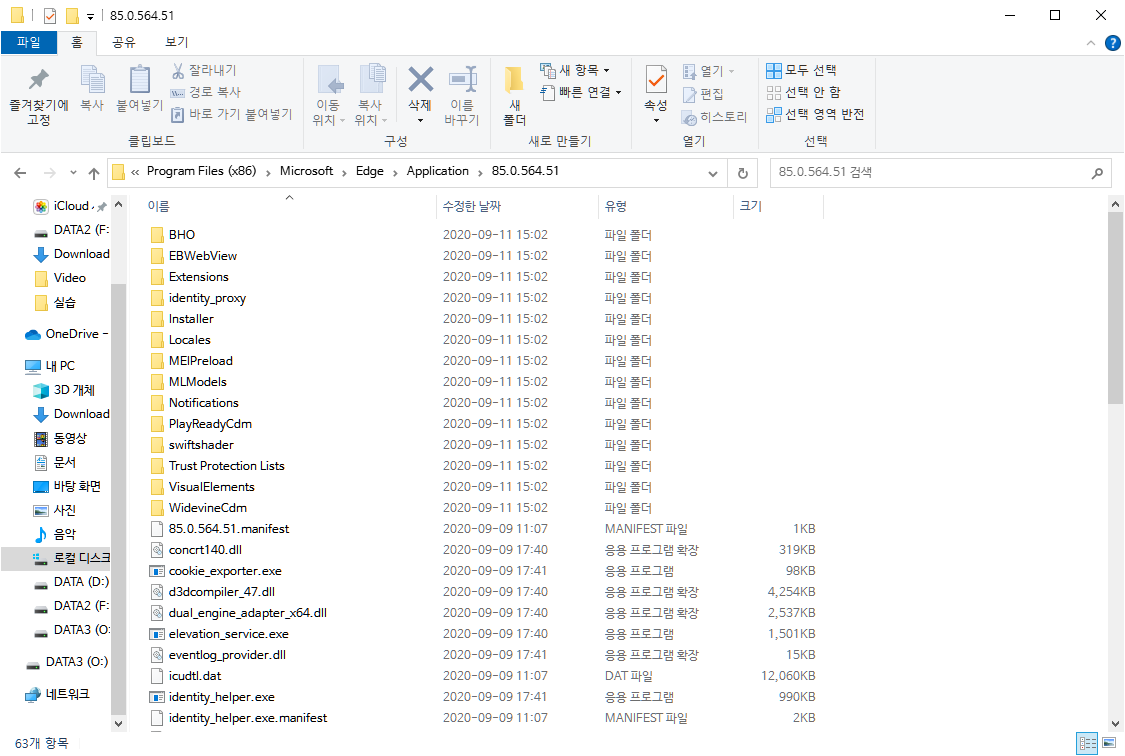Expand 열기 (Open) dropdown arrow
The height and width of the screenshot is (756, 1125).
click(732, 71)
